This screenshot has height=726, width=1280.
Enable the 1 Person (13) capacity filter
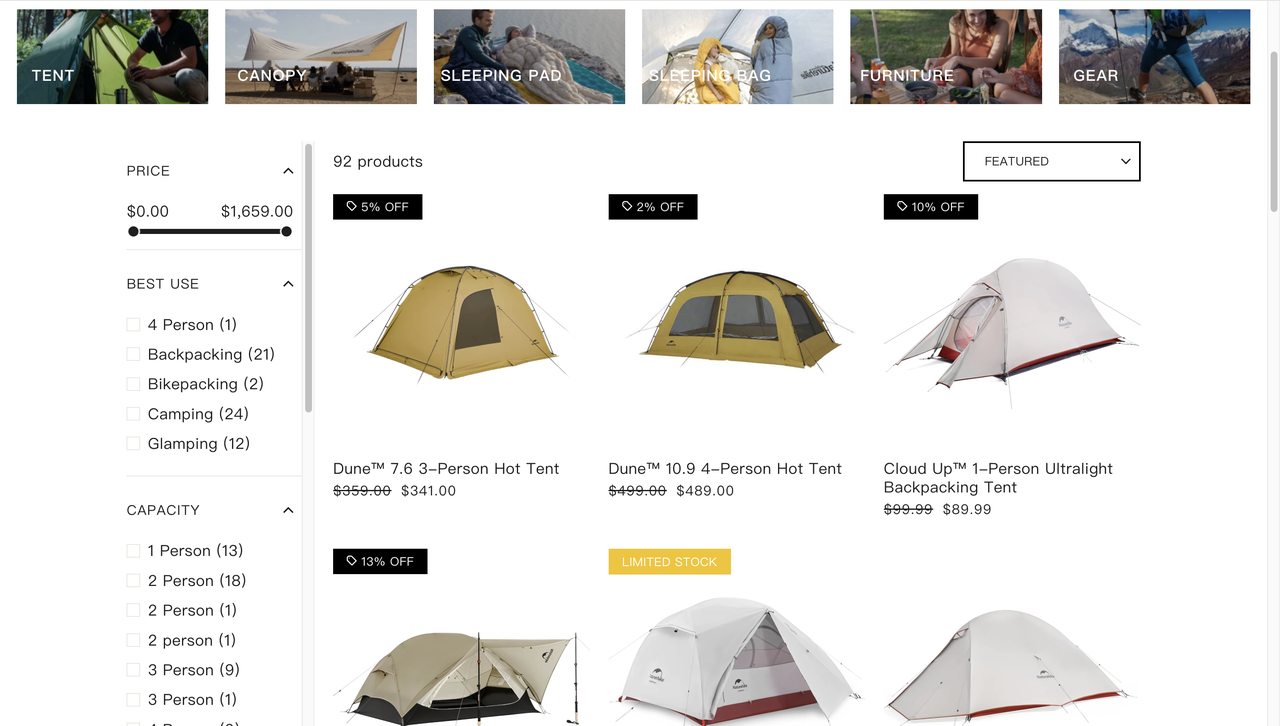[133, 550]
